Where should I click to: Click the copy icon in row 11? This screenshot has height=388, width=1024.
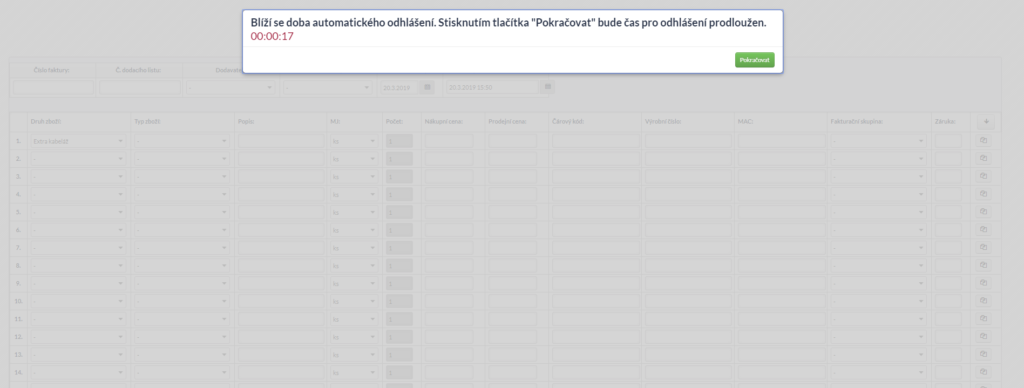click(x=983, y=319)
